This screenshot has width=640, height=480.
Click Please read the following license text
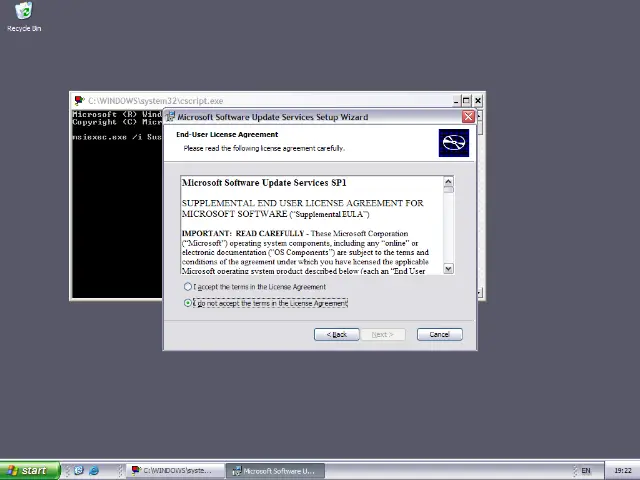(x=264, y=148)
